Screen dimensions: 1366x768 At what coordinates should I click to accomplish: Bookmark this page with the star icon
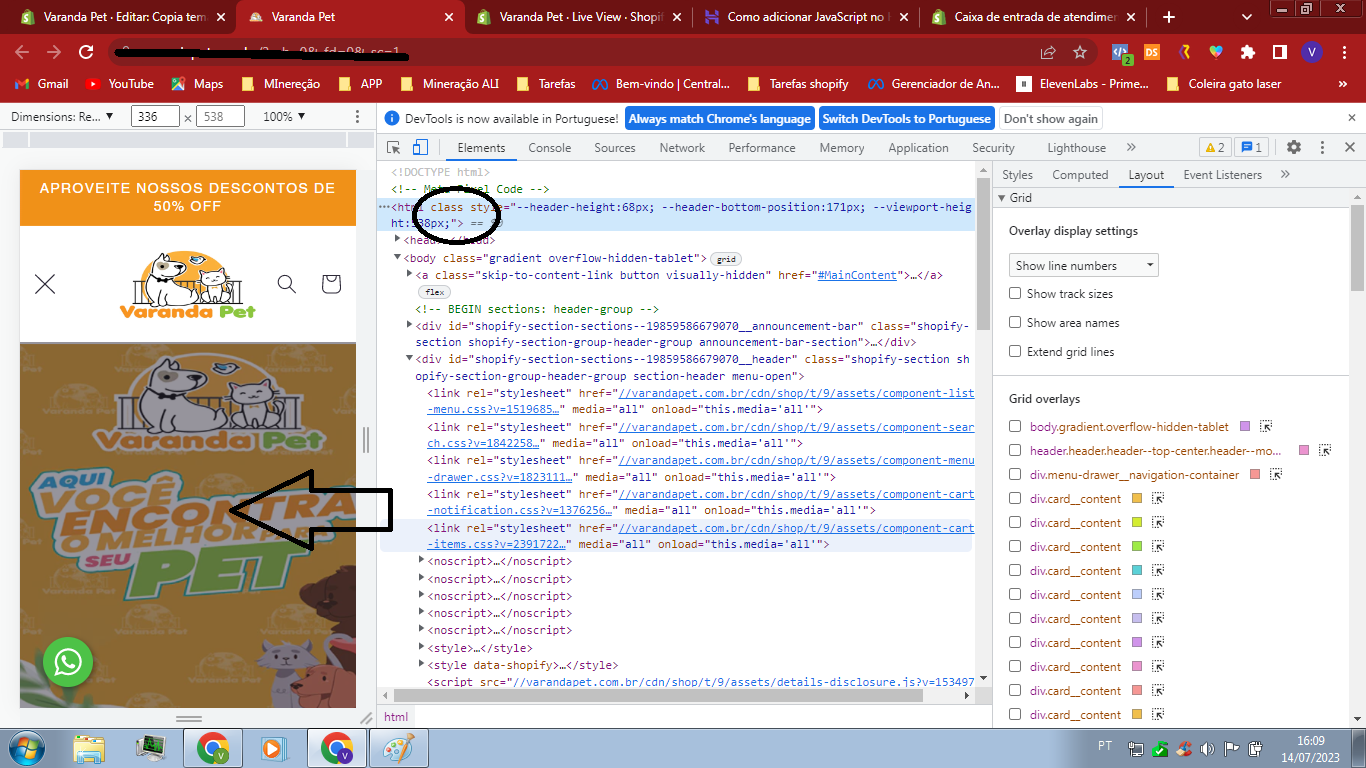[x=1080, y=52]
